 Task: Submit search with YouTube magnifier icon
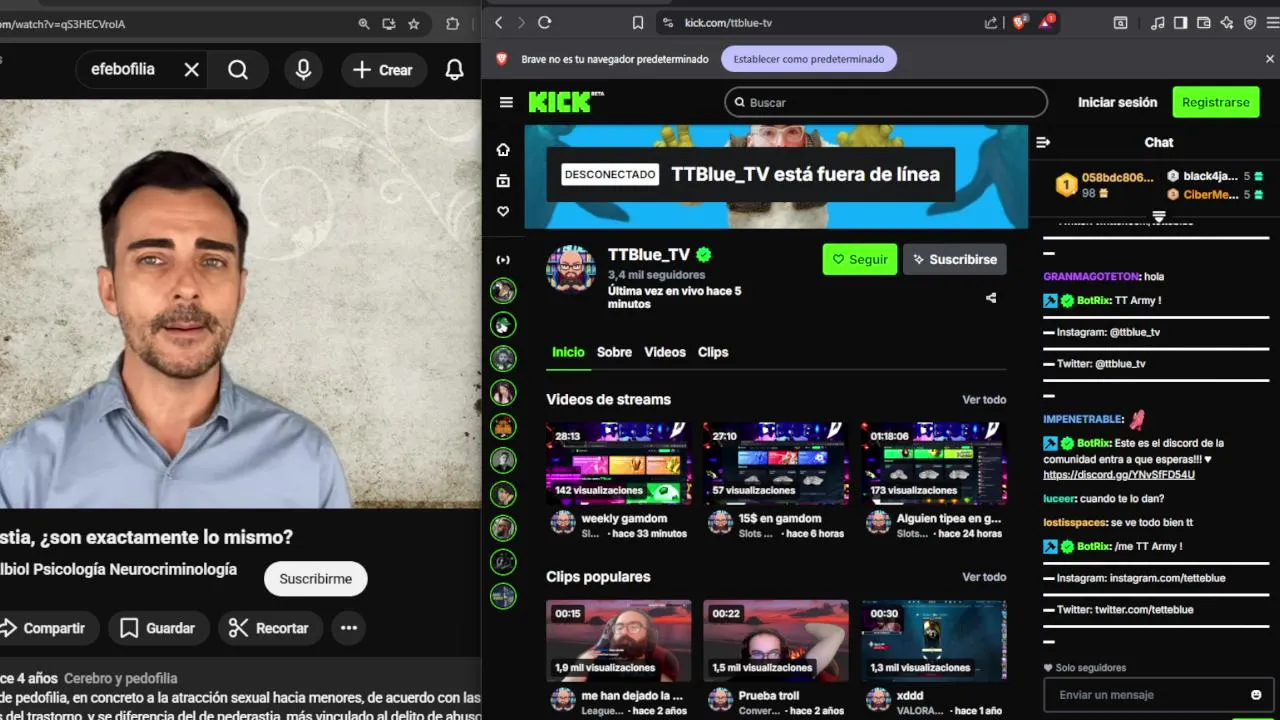[238, 70]
